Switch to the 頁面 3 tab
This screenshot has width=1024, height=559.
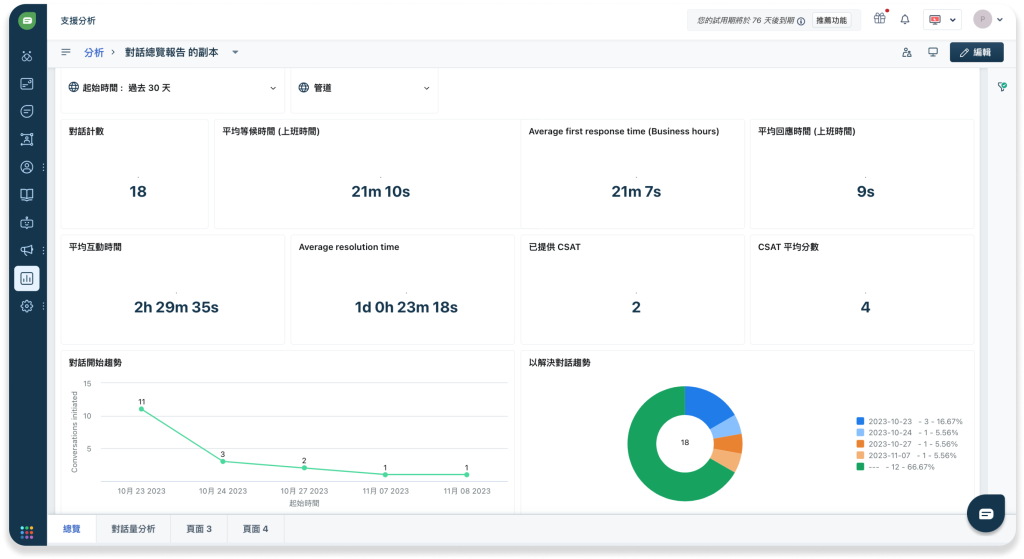click(199, 529)
